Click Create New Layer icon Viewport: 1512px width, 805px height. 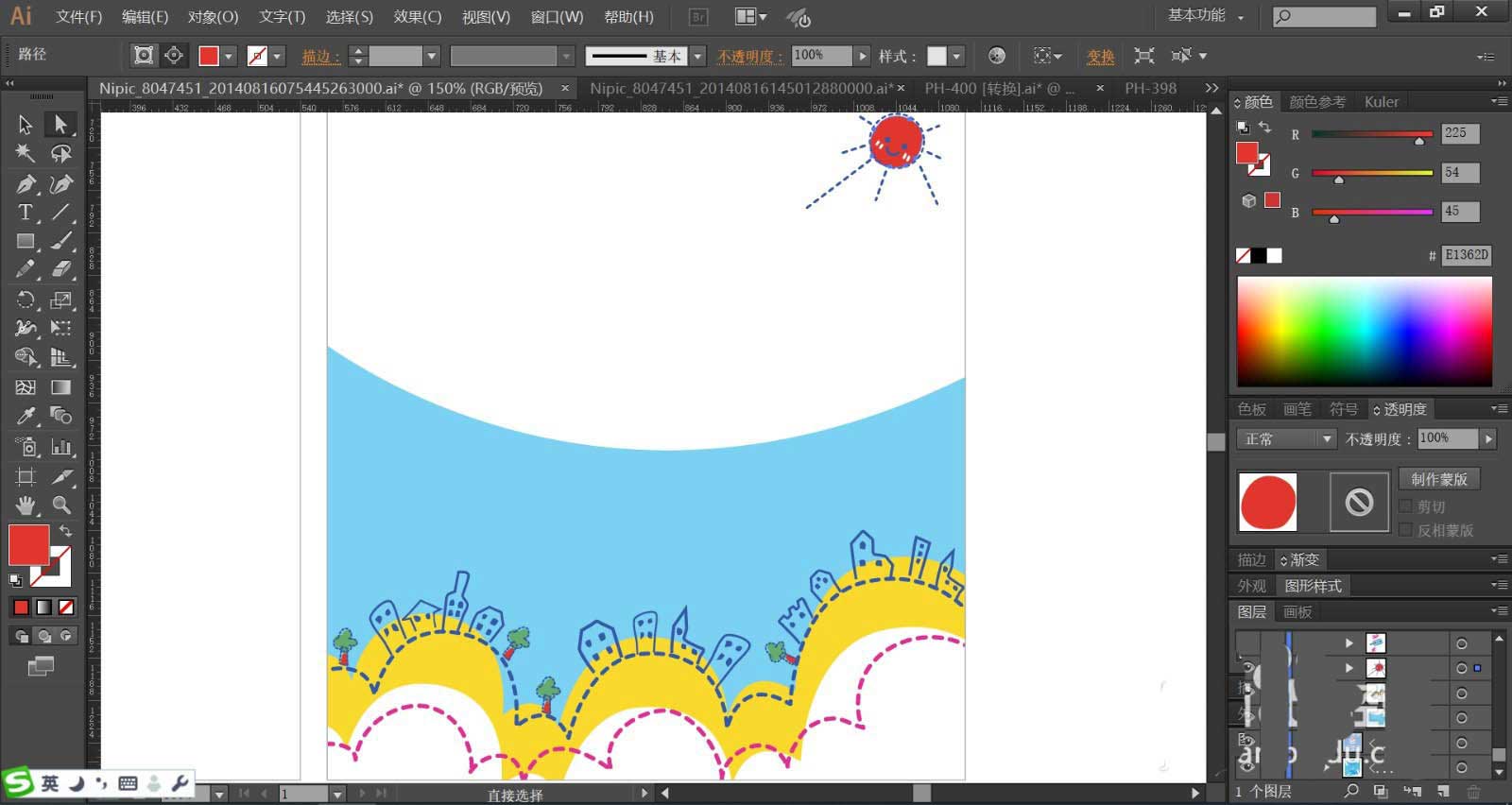coord(1443,792)
